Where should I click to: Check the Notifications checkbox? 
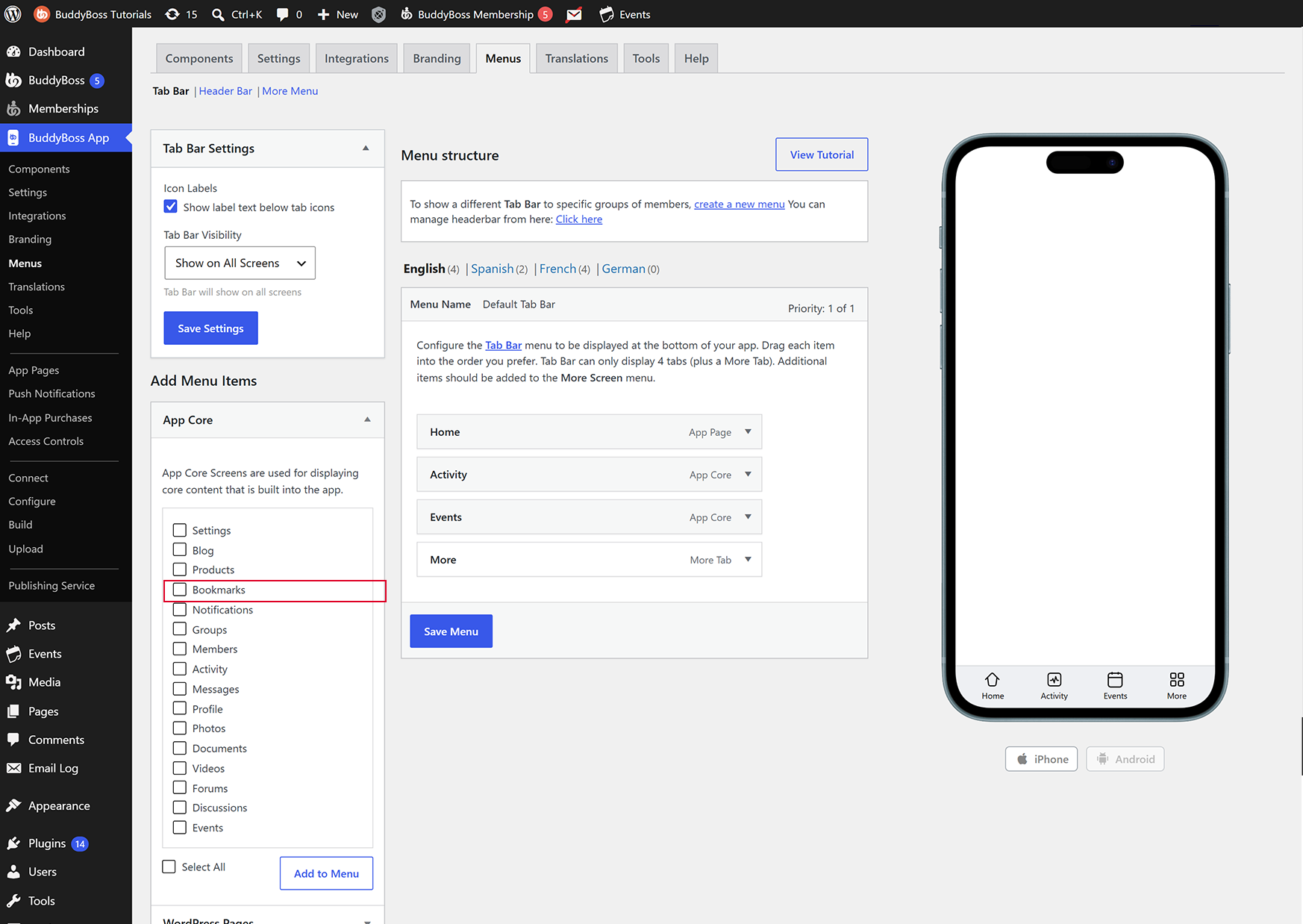tap(180, 609)
